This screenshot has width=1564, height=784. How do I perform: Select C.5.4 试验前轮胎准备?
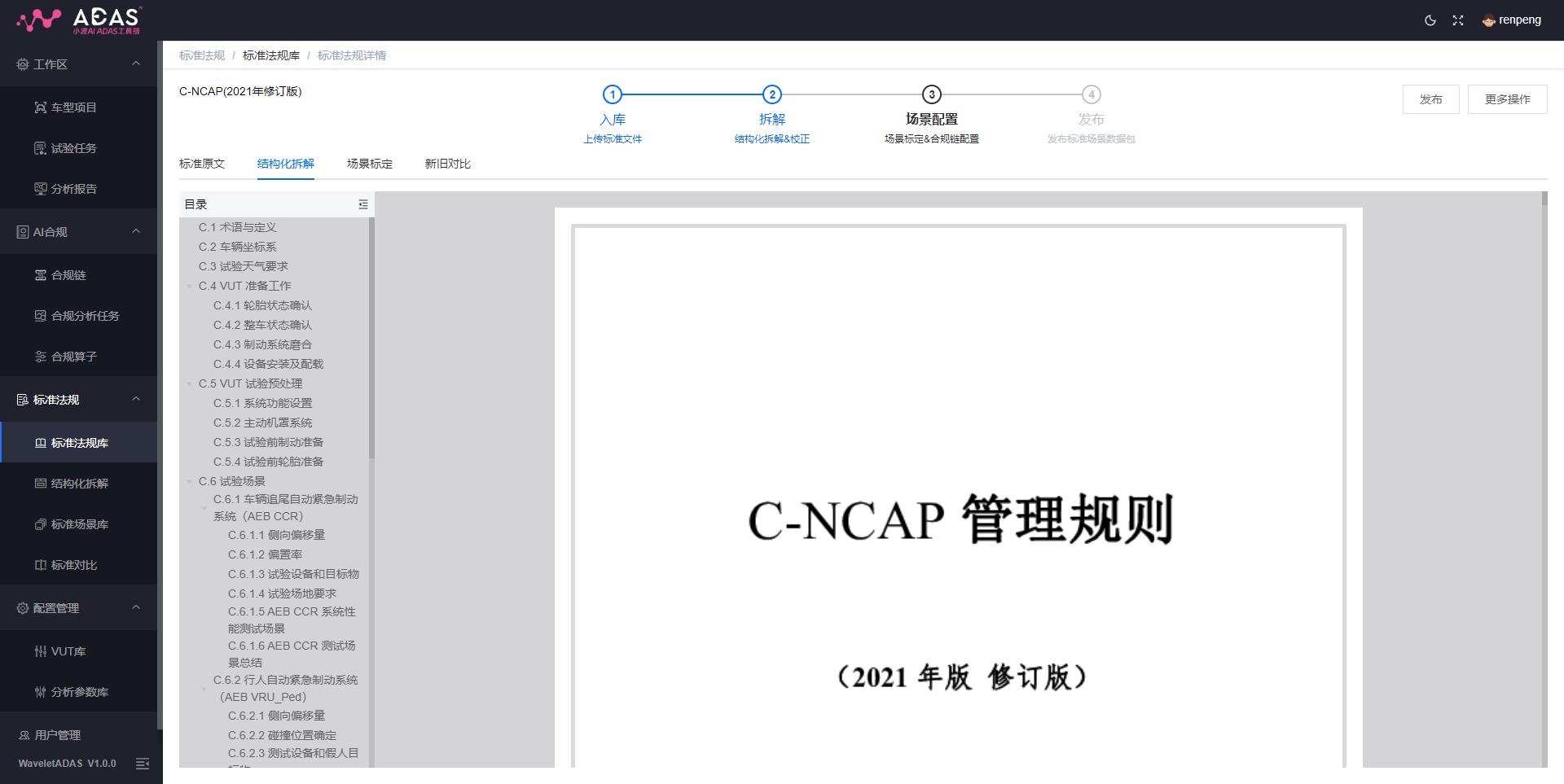[x=268, y=462]
